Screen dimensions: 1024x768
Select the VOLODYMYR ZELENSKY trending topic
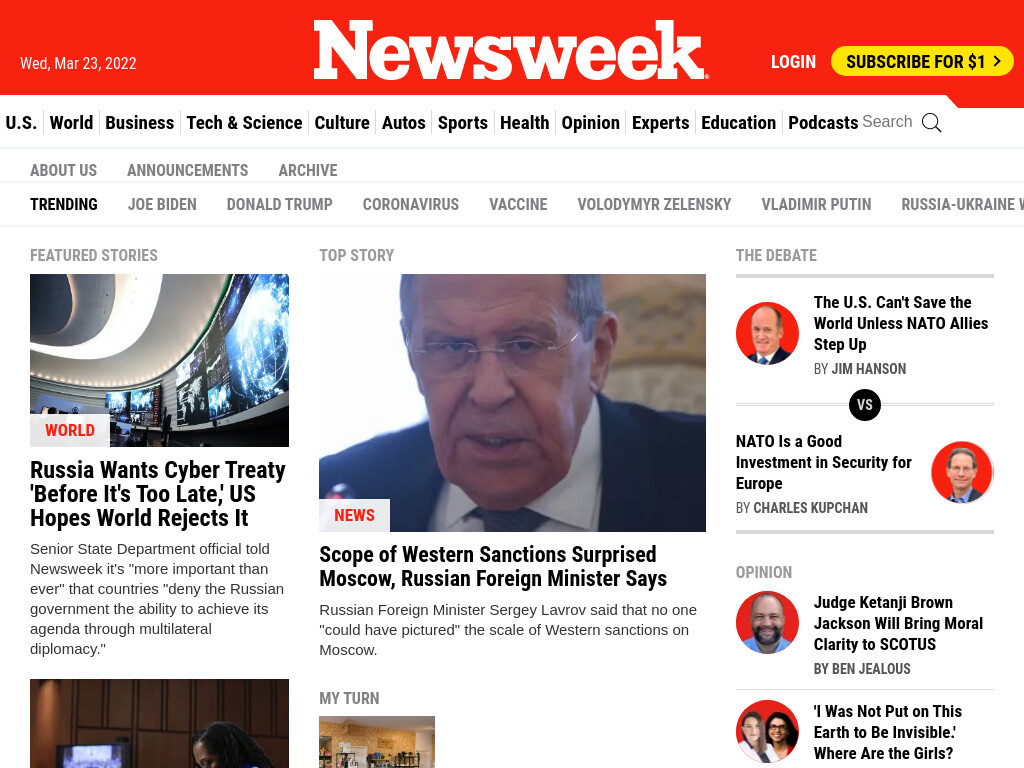(x=654, y=204)
